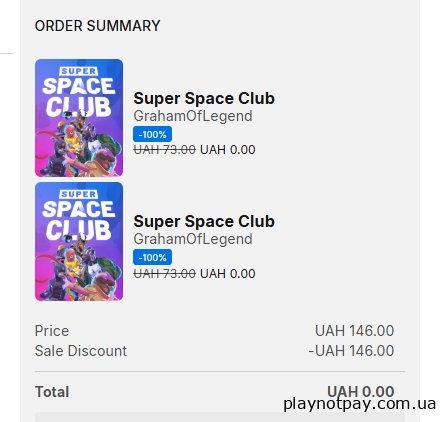Click the second item's UAH 0.00 price
This screenshot has width=446, height=422.
[228, 274]
